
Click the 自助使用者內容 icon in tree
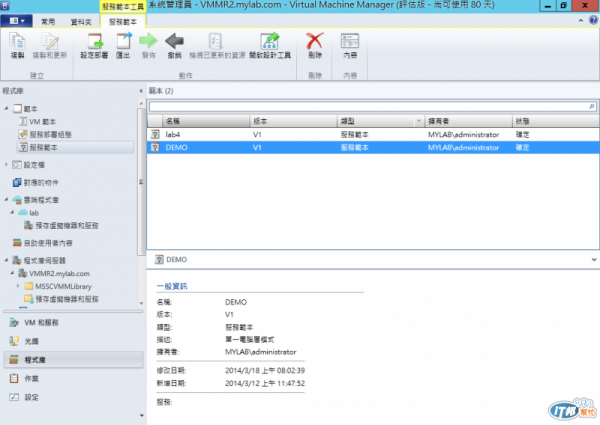pos(17,243)
